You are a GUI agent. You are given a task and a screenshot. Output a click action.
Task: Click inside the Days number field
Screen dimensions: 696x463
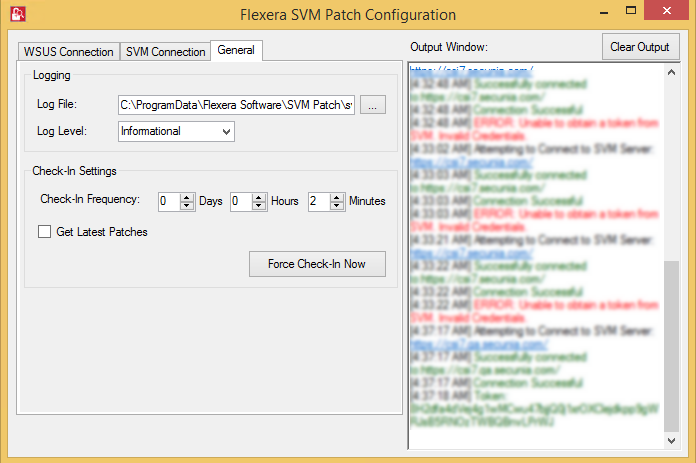tap(170, 202)
